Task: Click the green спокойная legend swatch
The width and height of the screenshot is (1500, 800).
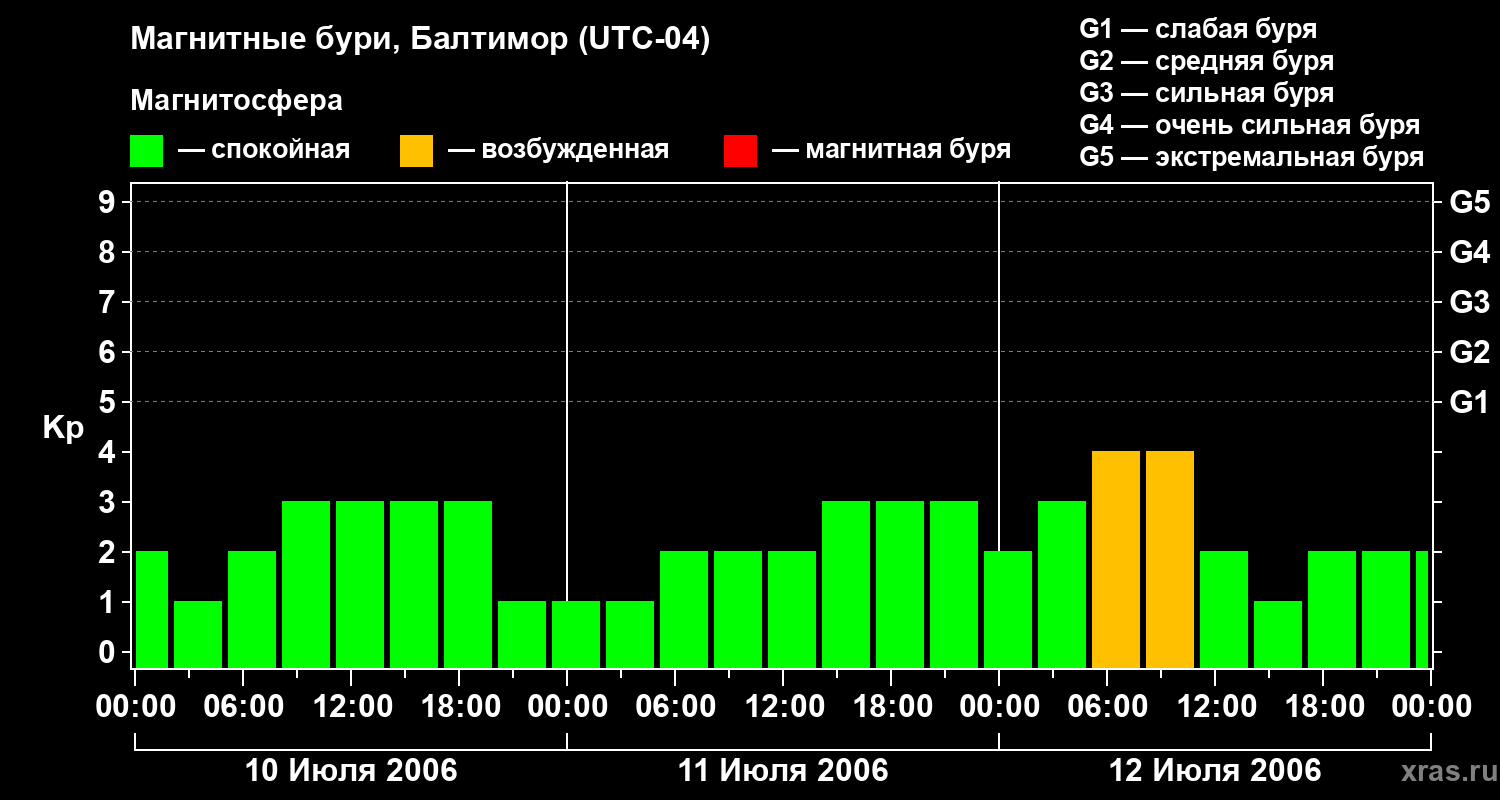Action: [x=147, y=151]
